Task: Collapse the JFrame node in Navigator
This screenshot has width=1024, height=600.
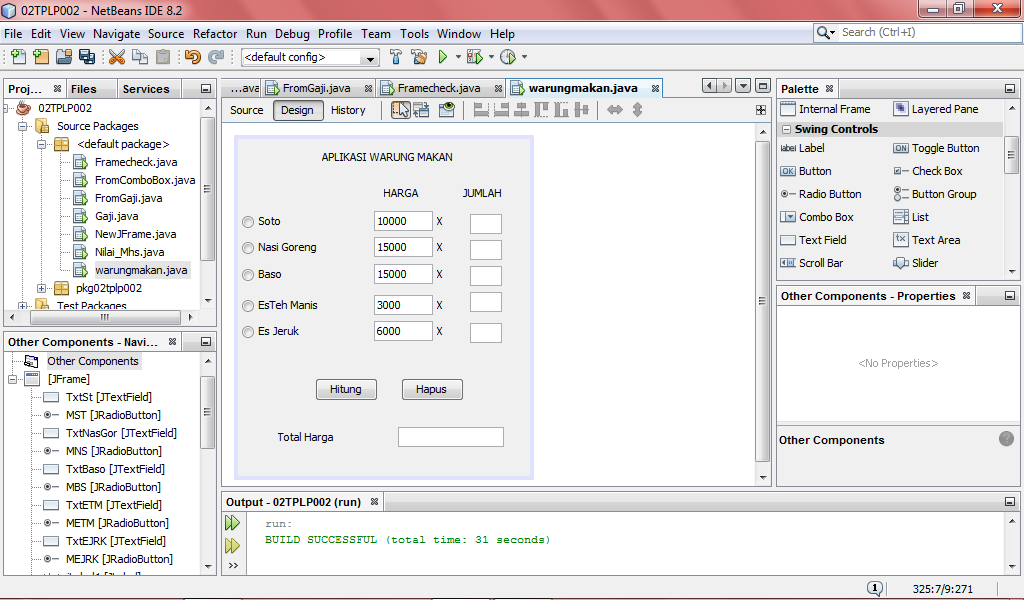Action: click(12, 379)
